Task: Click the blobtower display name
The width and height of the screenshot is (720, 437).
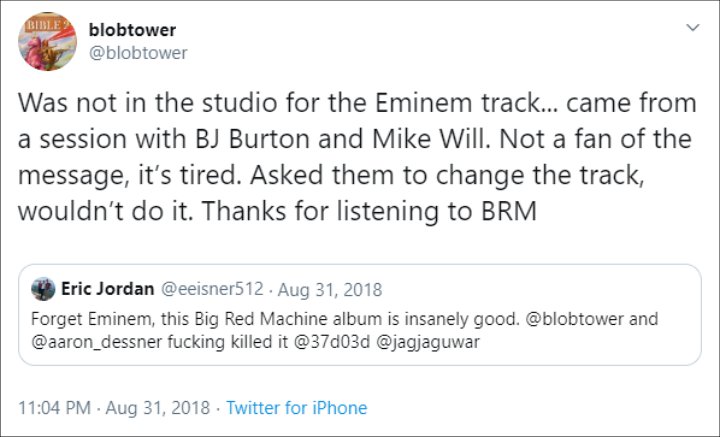Action: click(x=132, y=30)
